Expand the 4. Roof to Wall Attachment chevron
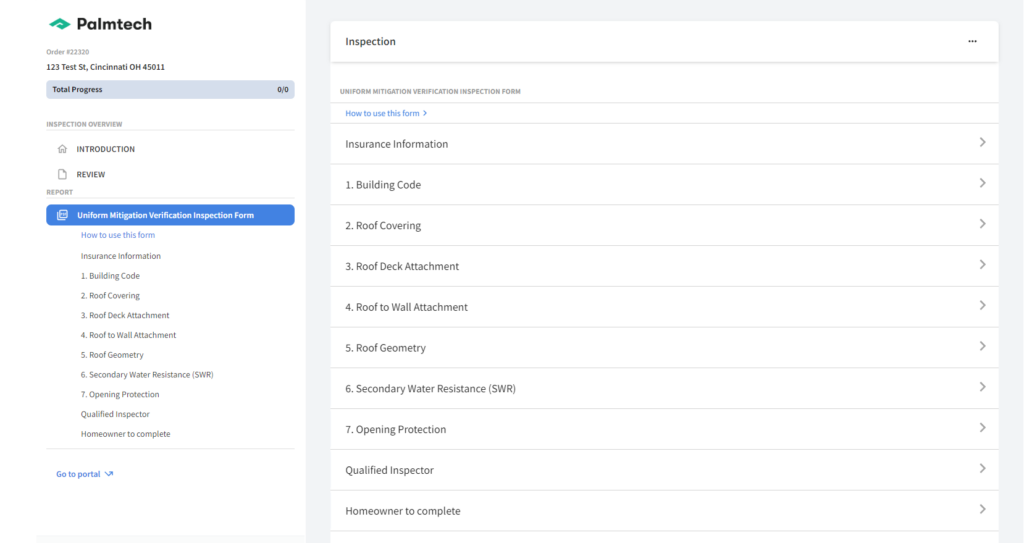 click(x=982, y=306)
